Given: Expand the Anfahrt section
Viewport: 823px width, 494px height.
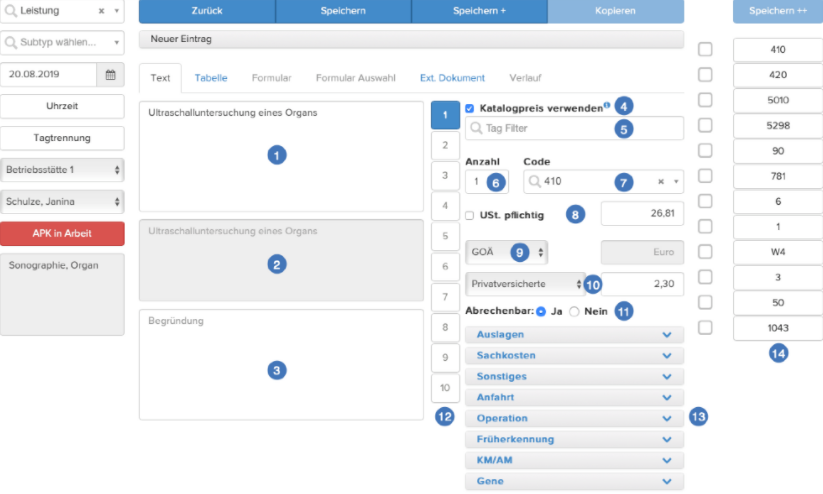Looking at the screenshot, I should [574, 397].
